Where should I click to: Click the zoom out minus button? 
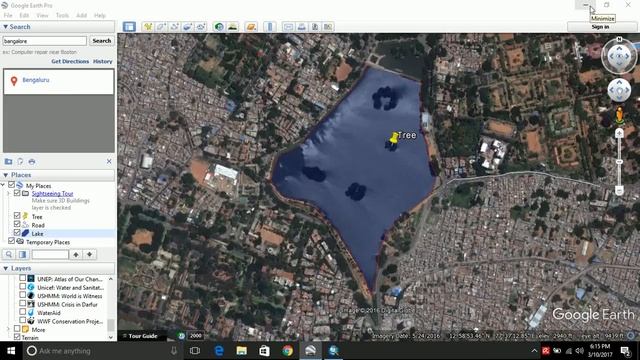click(x=619, y=190)
